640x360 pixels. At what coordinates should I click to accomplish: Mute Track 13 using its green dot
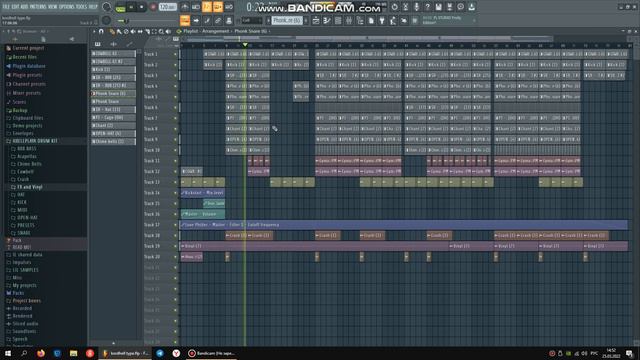pos(176,182)
